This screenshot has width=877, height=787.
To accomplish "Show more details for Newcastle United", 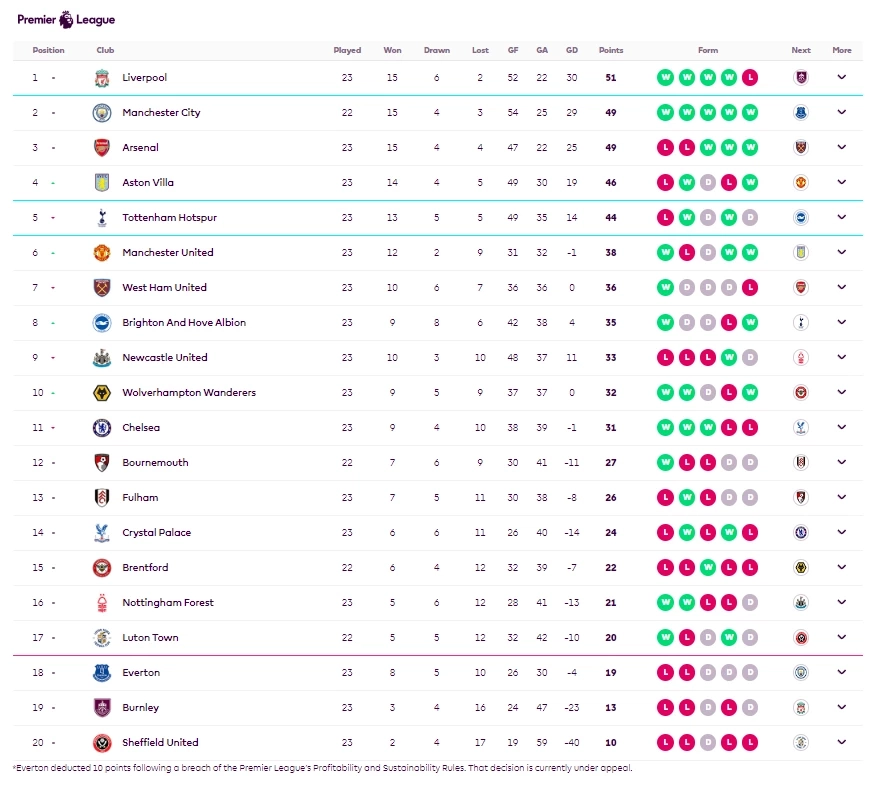I will pos(842,358).
